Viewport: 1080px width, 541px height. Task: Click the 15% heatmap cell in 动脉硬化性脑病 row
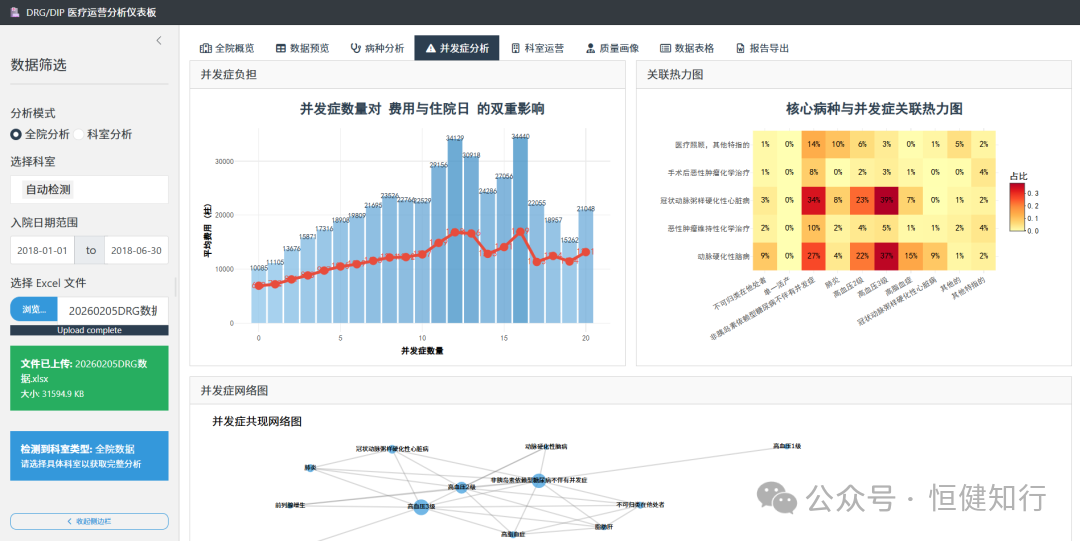click(911, 256)
